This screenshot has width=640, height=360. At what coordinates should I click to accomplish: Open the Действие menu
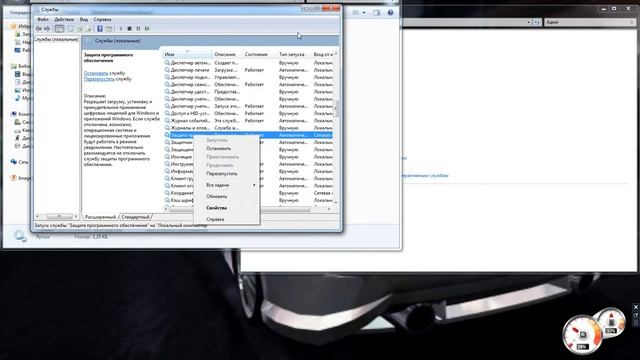pyautogui.click(x=64, y=19)
